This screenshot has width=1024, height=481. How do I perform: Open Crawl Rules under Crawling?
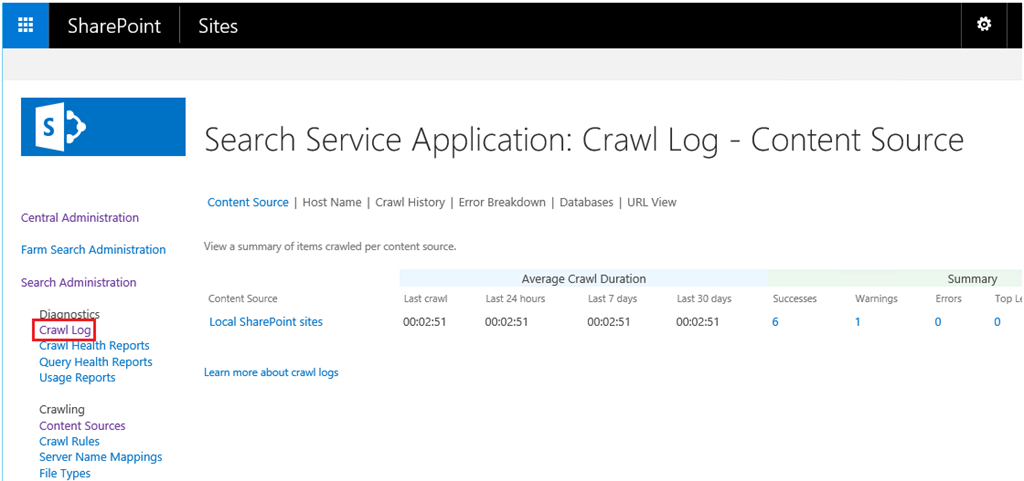pos(69,441)
